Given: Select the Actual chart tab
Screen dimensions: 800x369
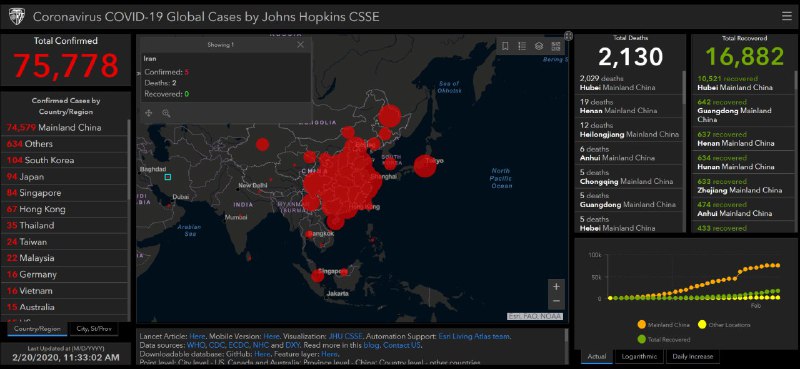Looking at the screenshot, I should (x=596, y=356).
